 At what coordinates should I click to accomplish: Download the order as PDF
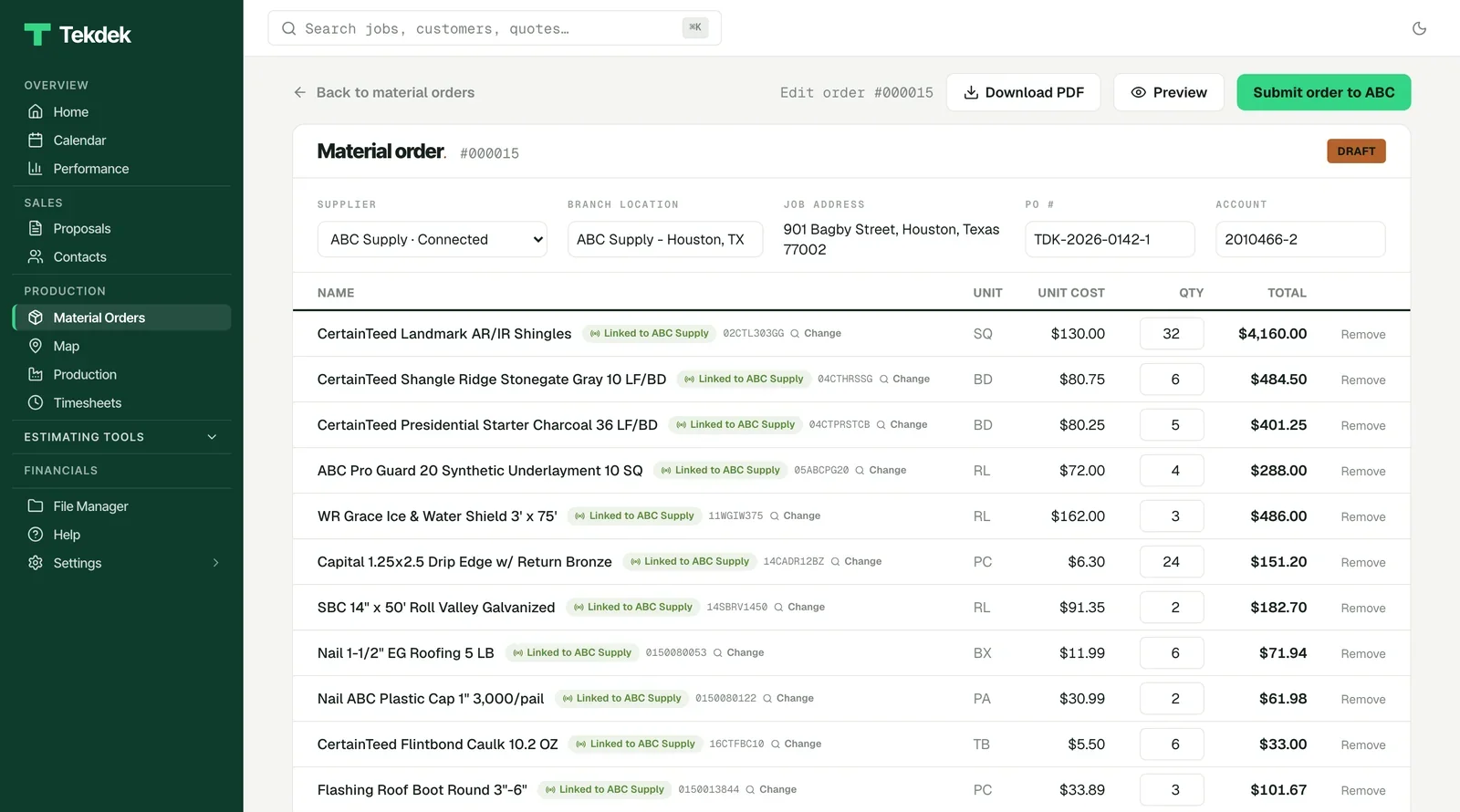pyautogui.click(x=1023, y=92)
